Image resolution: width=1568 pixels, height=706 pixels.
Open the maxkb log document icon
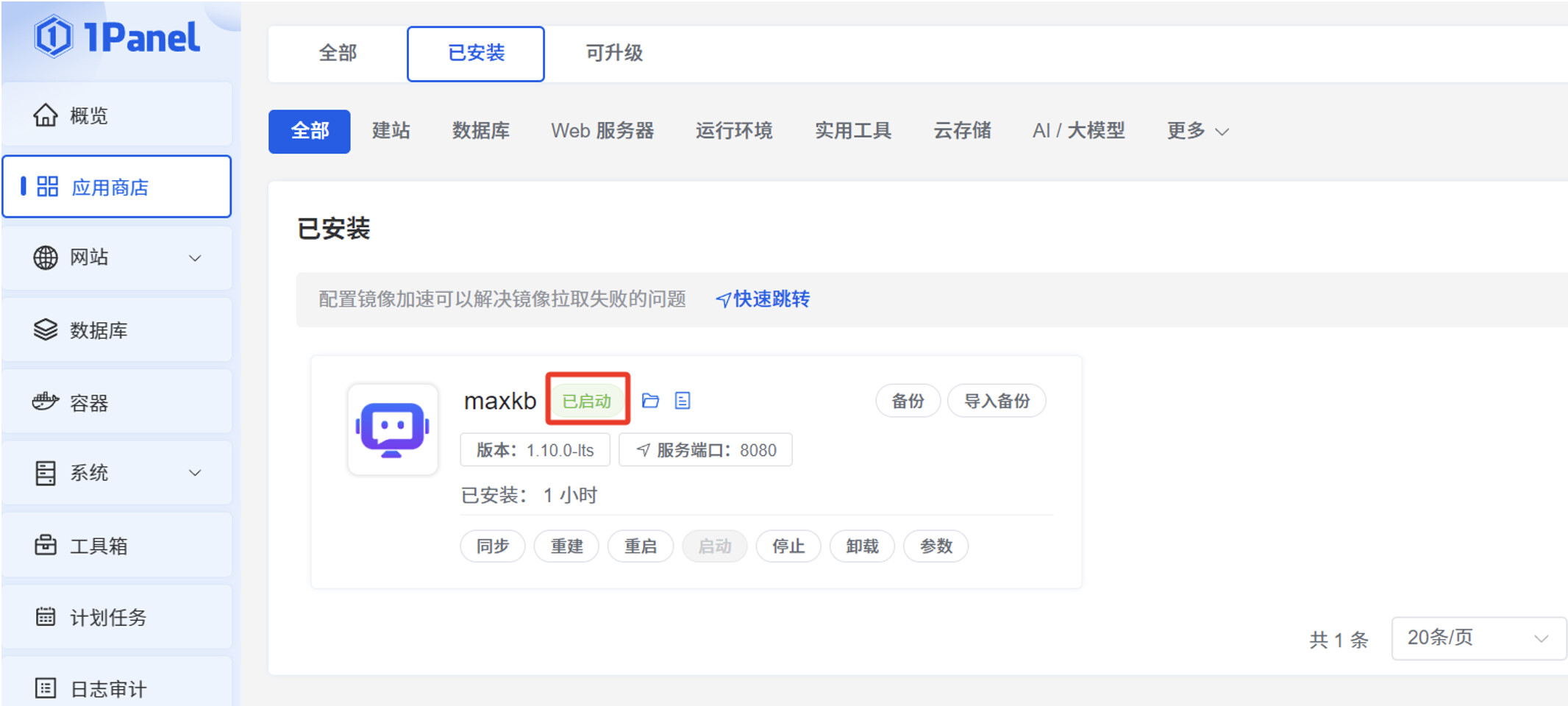683,401
